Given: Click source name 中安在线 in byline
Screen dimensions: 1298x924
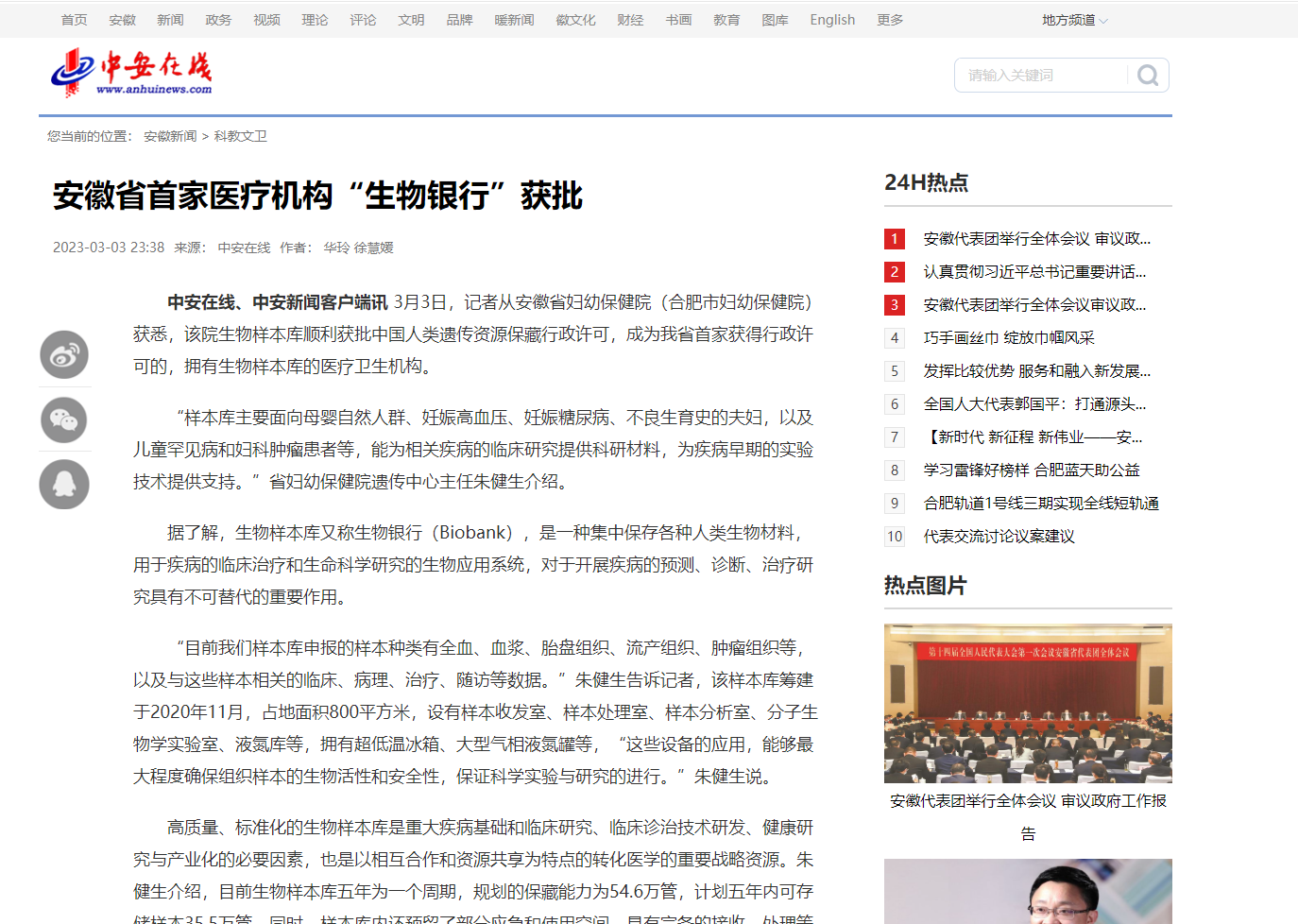Looking at the screenshot, I should pos(245,248).
